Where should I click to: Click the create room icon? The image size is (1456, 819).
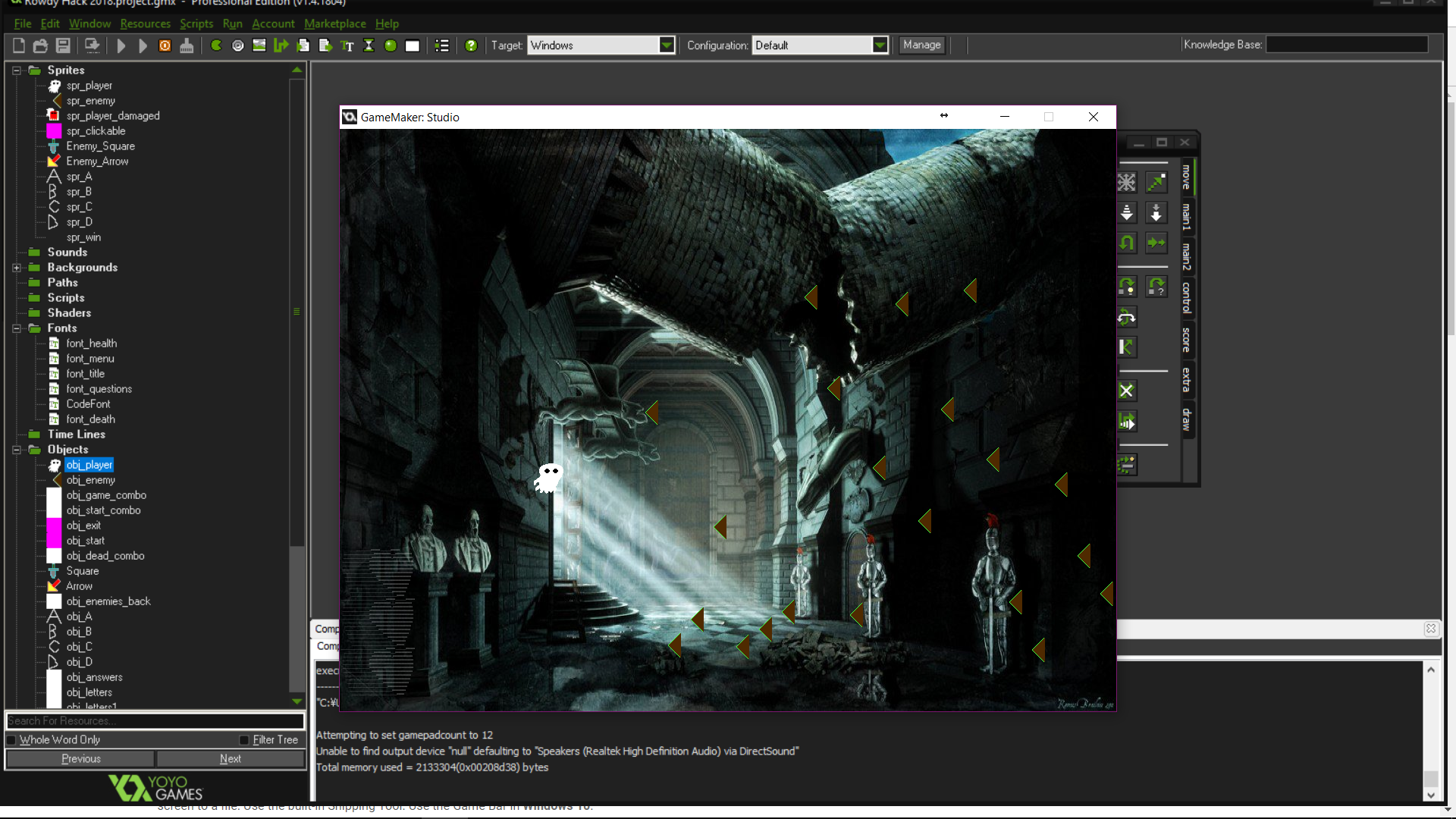coord(413,46)
